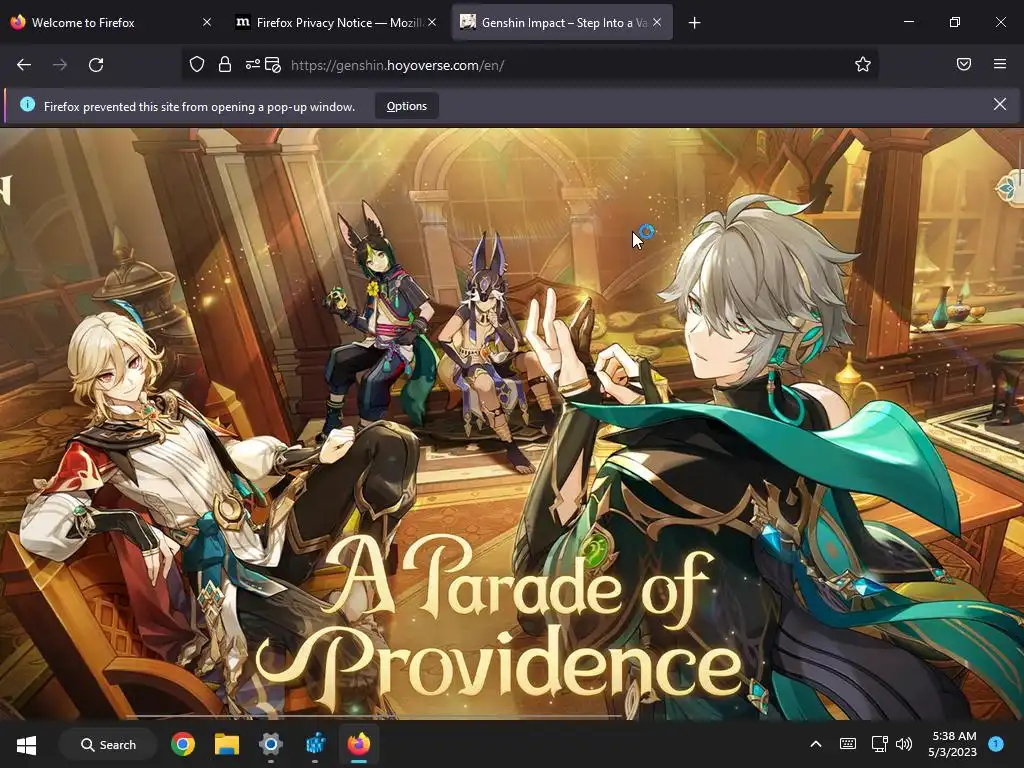
Task: Click the forward navigation arrow
Action: tap(60, 65)
